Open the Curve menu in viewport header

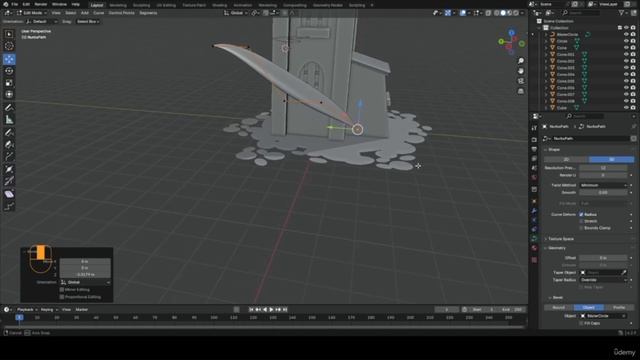tap(99, 13)
